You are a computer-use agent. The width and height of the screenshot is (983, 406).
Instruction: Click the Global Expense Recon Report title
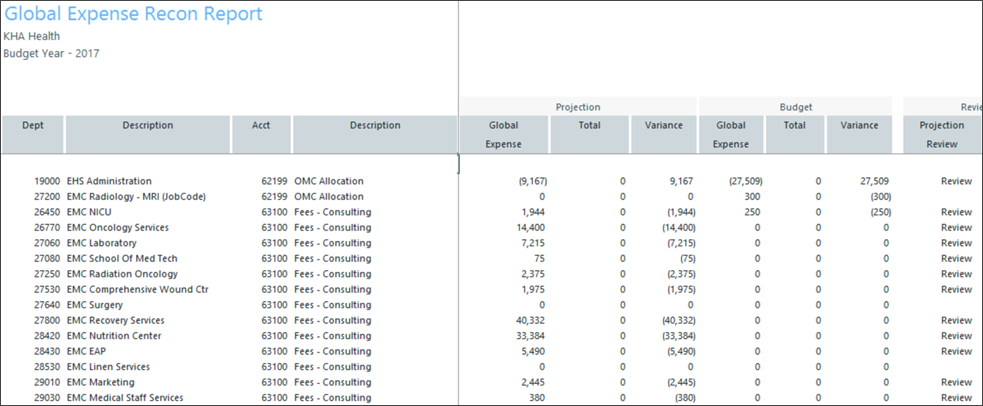point(133,14)
